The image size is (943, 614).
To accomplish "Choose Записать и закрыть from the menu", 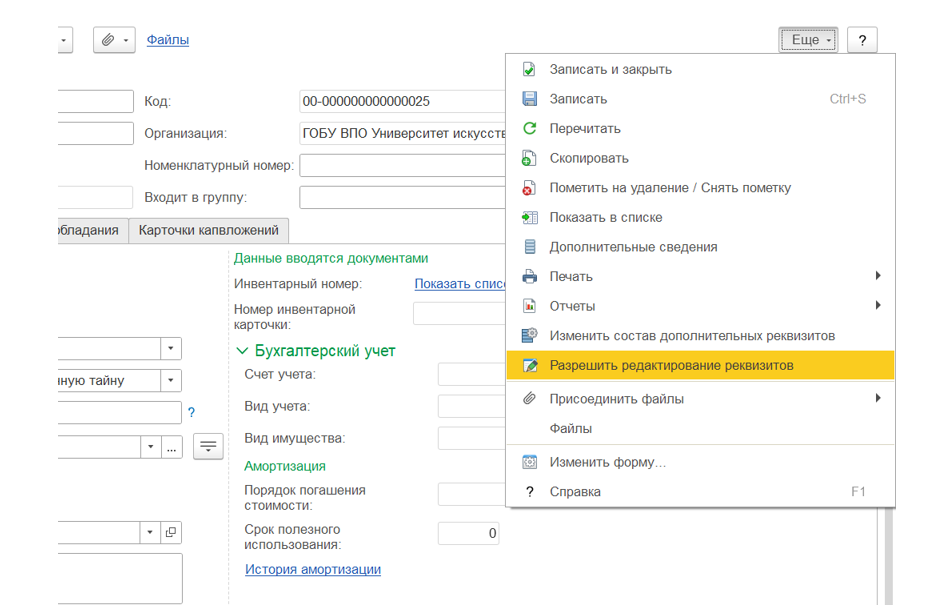I will [700, 70].
